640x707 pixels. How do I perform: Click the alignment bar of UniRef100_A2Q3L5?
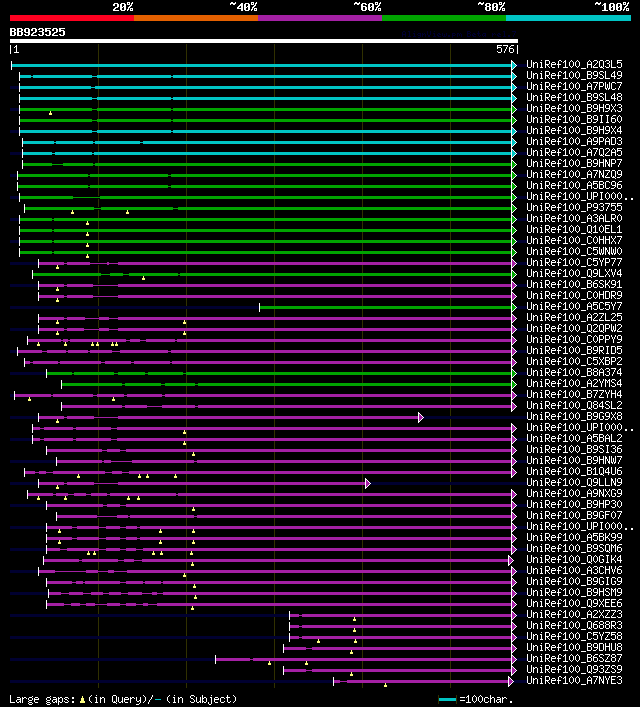[x=262, y=65]
